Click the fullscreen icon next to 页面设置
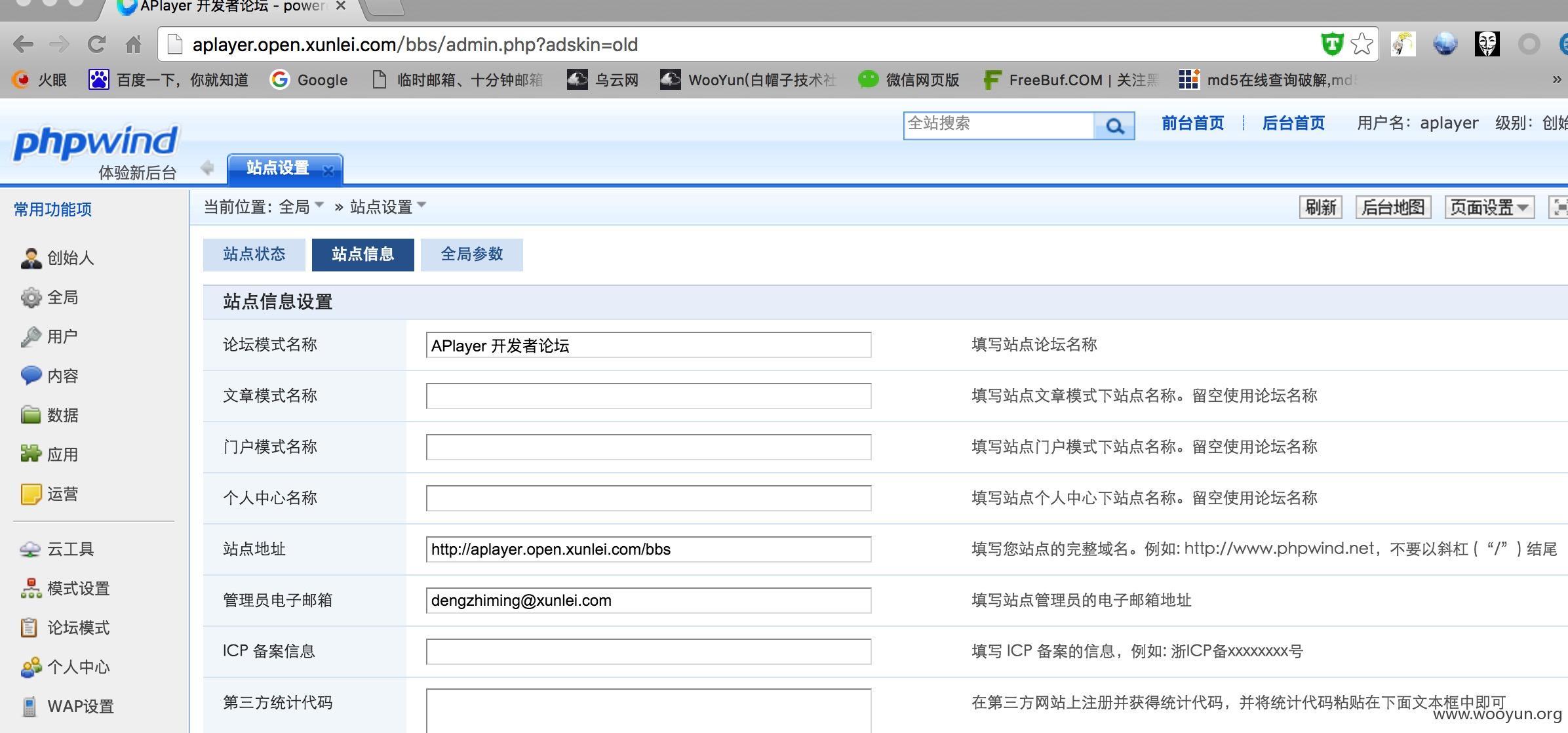 tap(1558, 207)
